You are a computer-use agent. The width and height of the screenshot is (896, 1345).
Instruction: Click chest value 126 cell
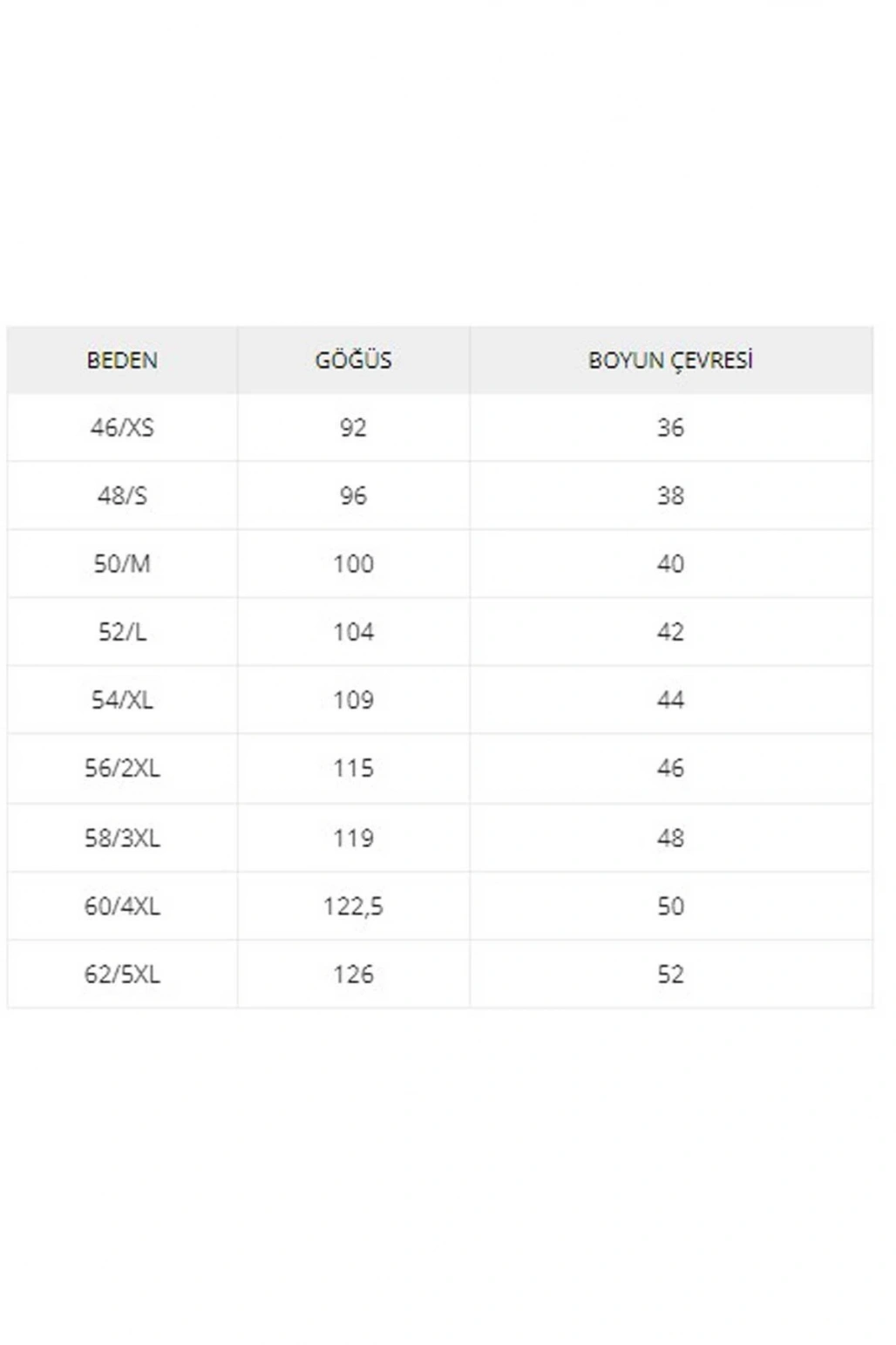[353, 975]
